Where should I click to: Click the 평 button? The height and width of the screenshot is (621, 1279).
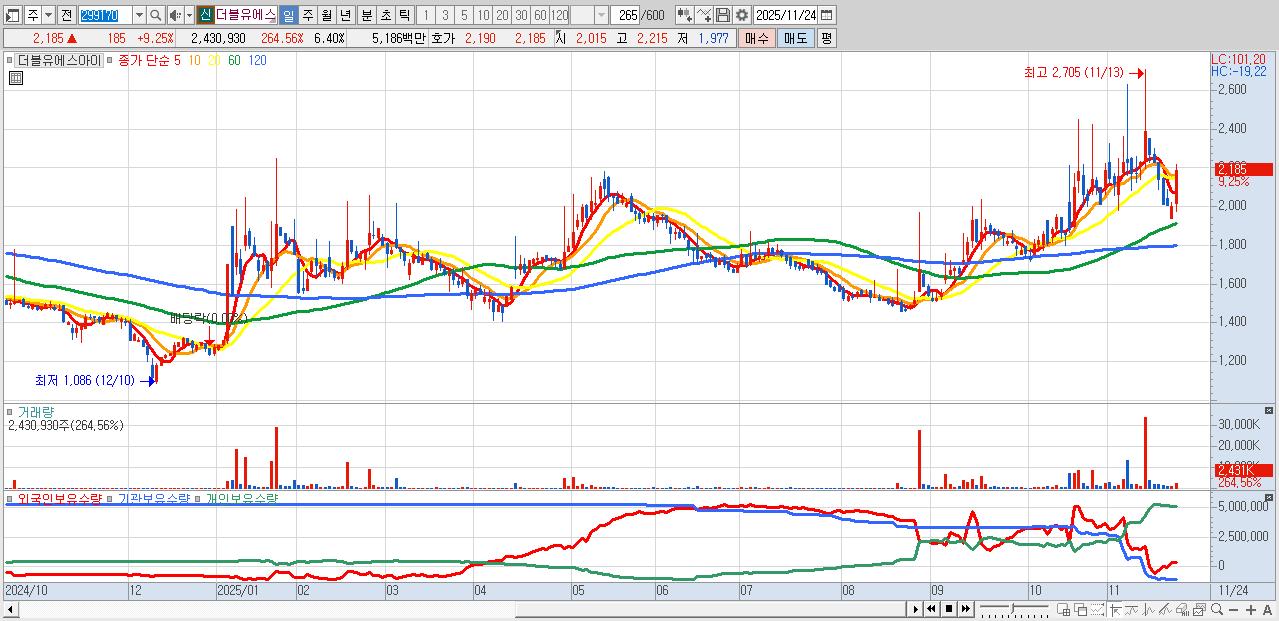(826, 38)
